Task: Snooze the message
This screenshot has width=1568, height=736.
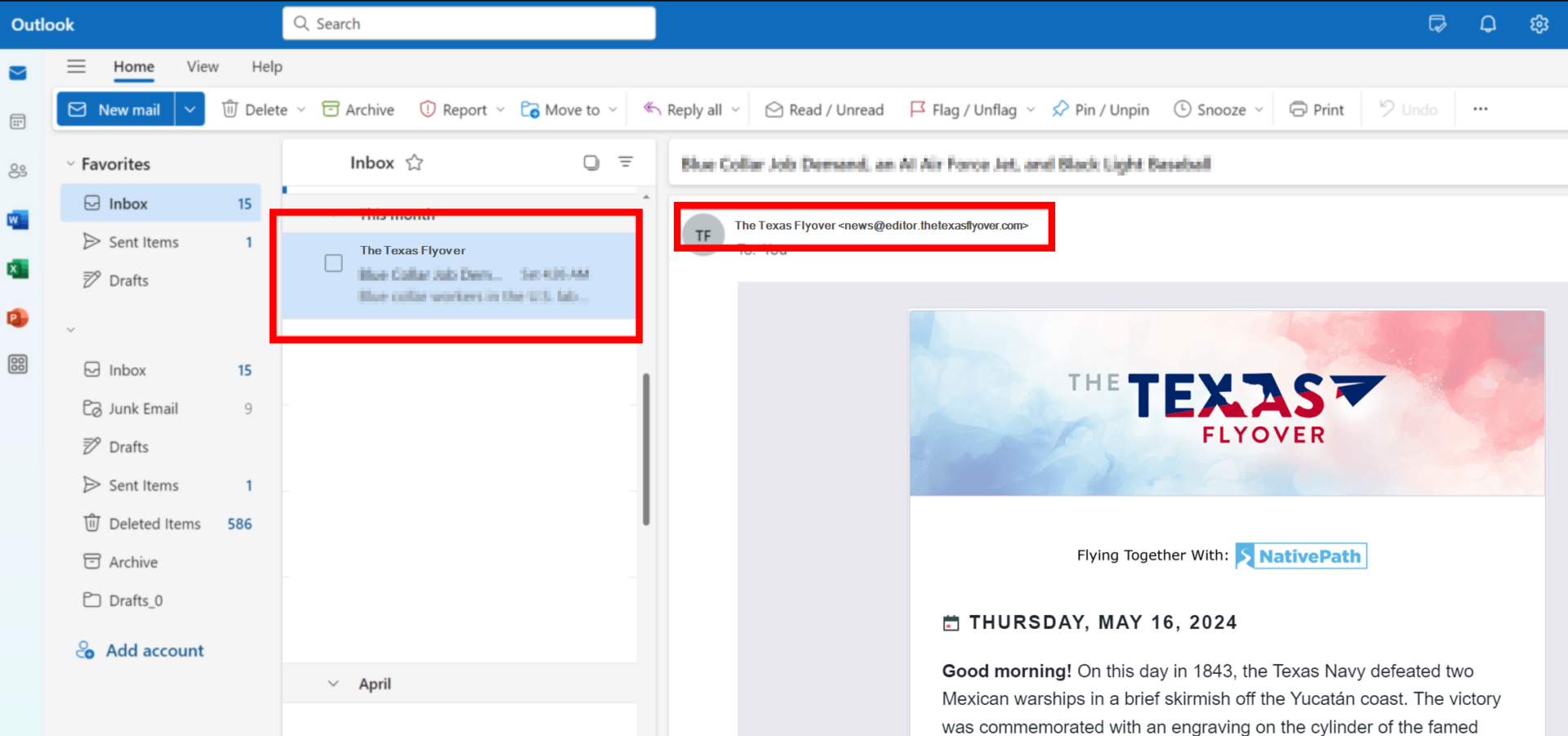Action: 1210,109
